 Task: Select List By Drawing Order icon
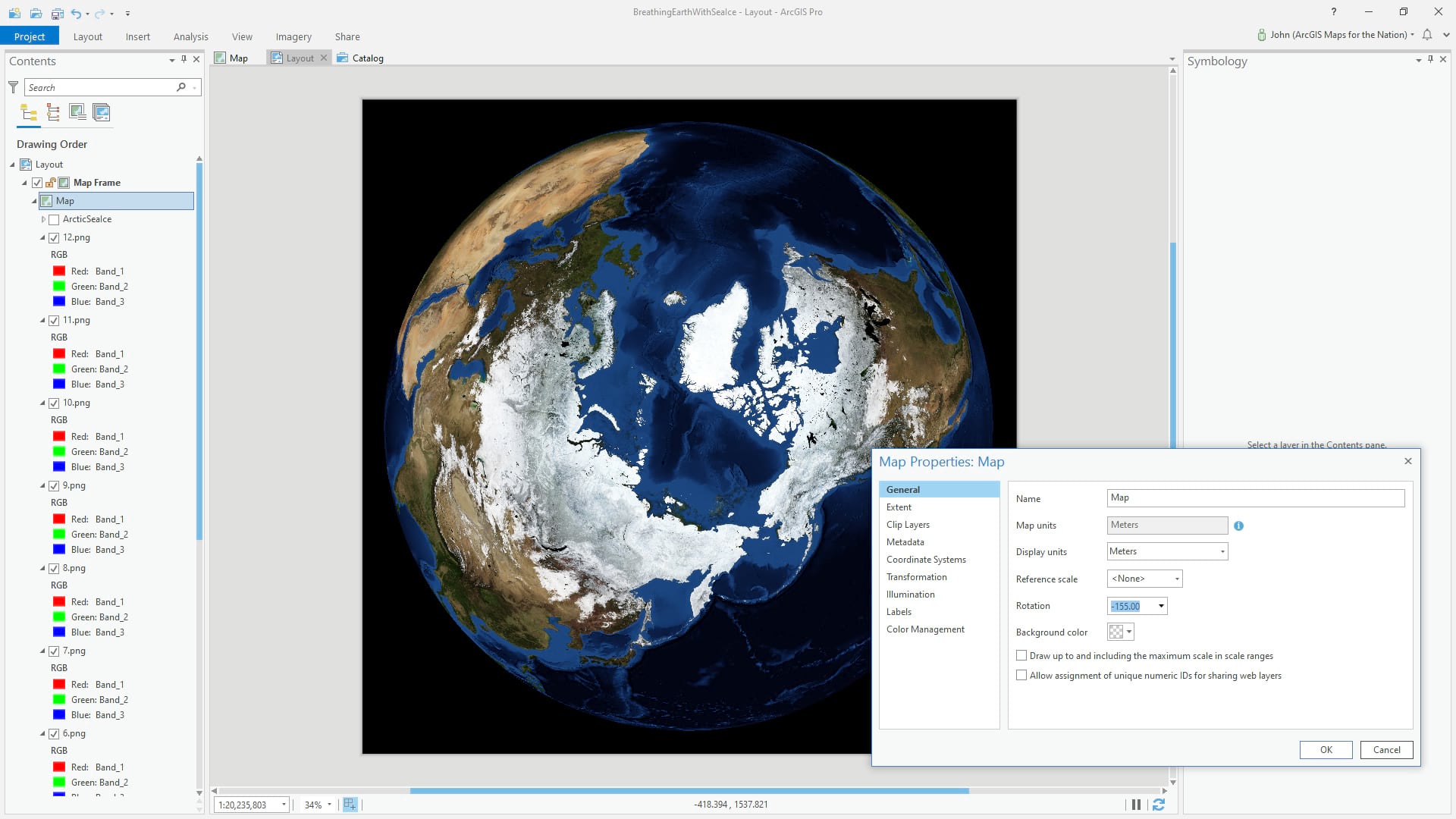pyautogui.click(x=29, y=113)
